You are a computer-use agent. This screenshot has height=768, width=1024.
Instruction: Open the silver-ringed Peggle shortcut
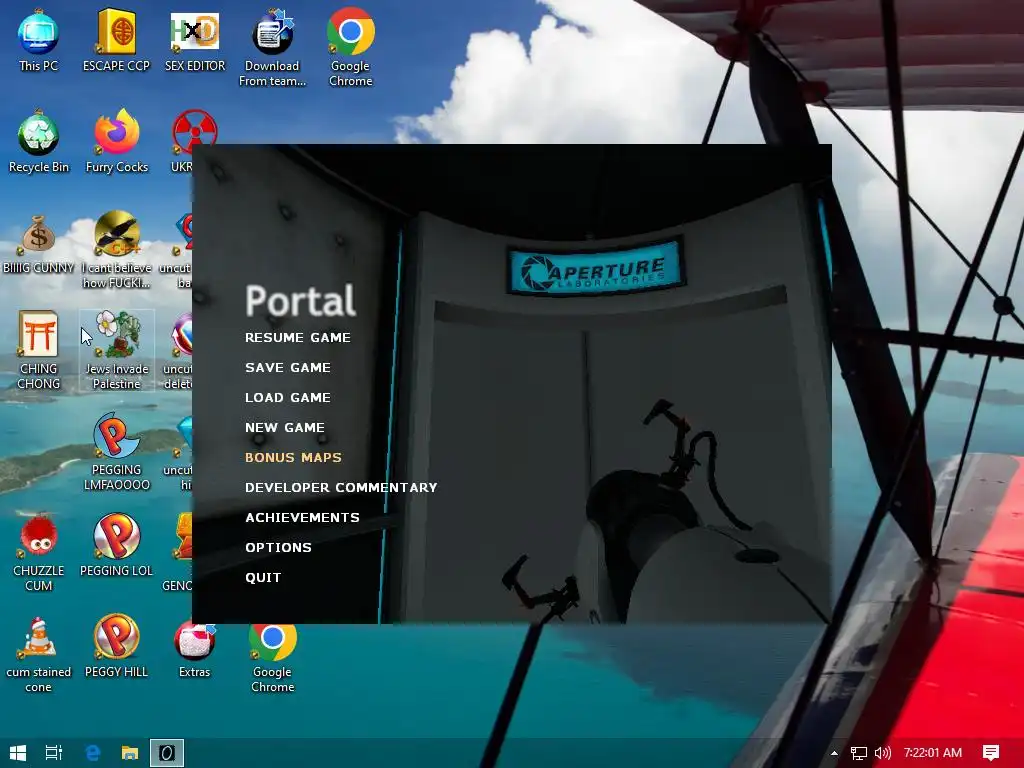coord(116,546)
